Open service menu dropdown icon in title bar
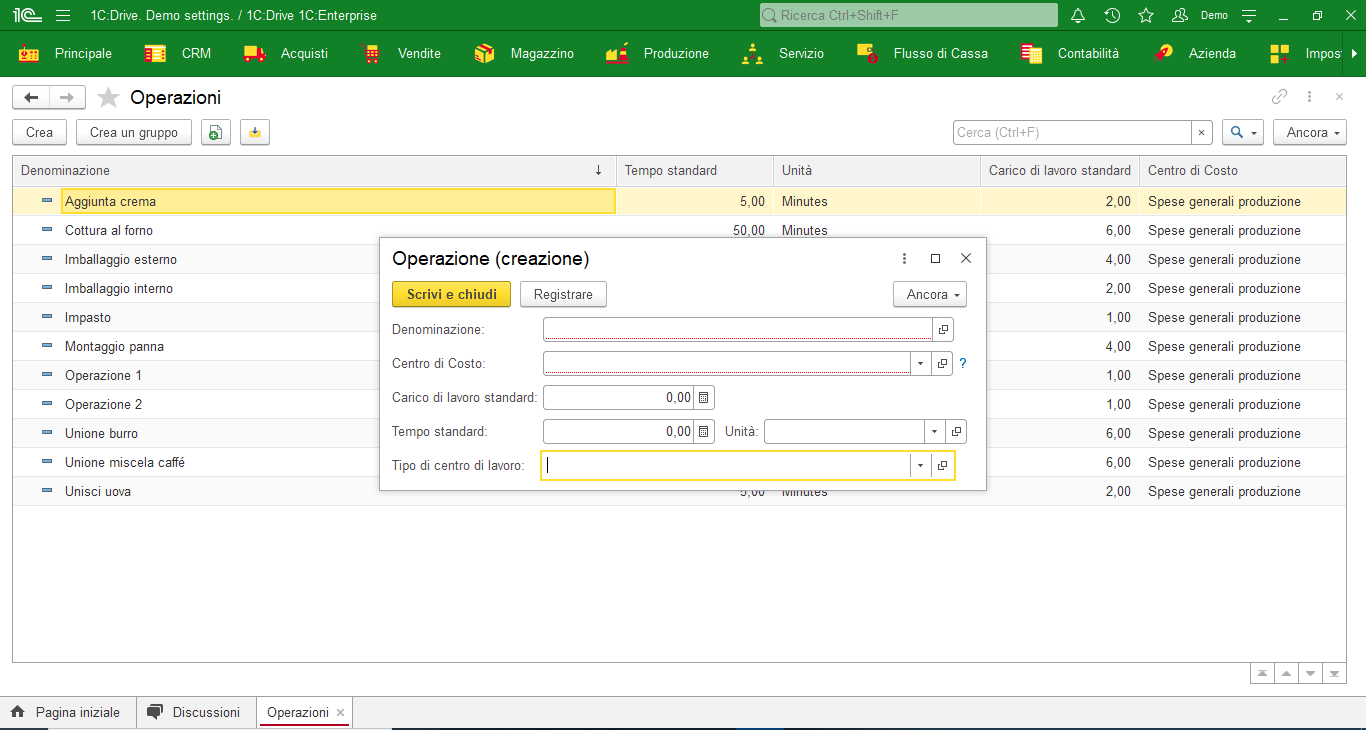This screenshot has width=1366, height=730. tap(1248, 16)
